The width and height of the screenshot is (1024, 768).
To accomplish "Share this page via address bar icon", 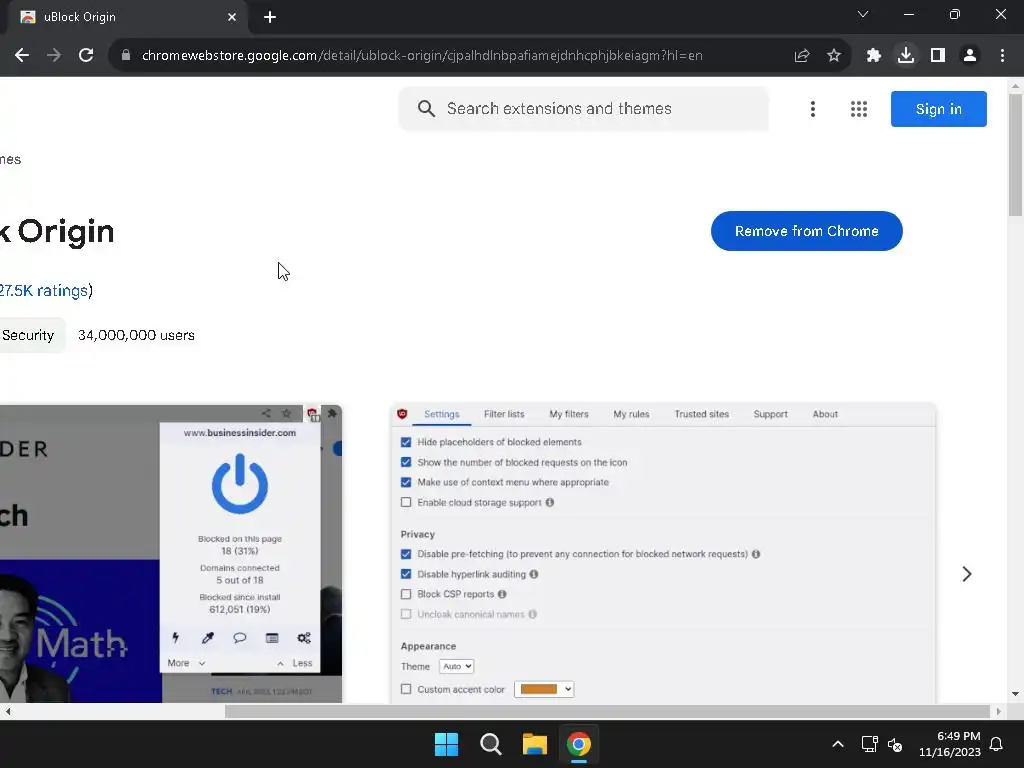I will pos(802,56).
